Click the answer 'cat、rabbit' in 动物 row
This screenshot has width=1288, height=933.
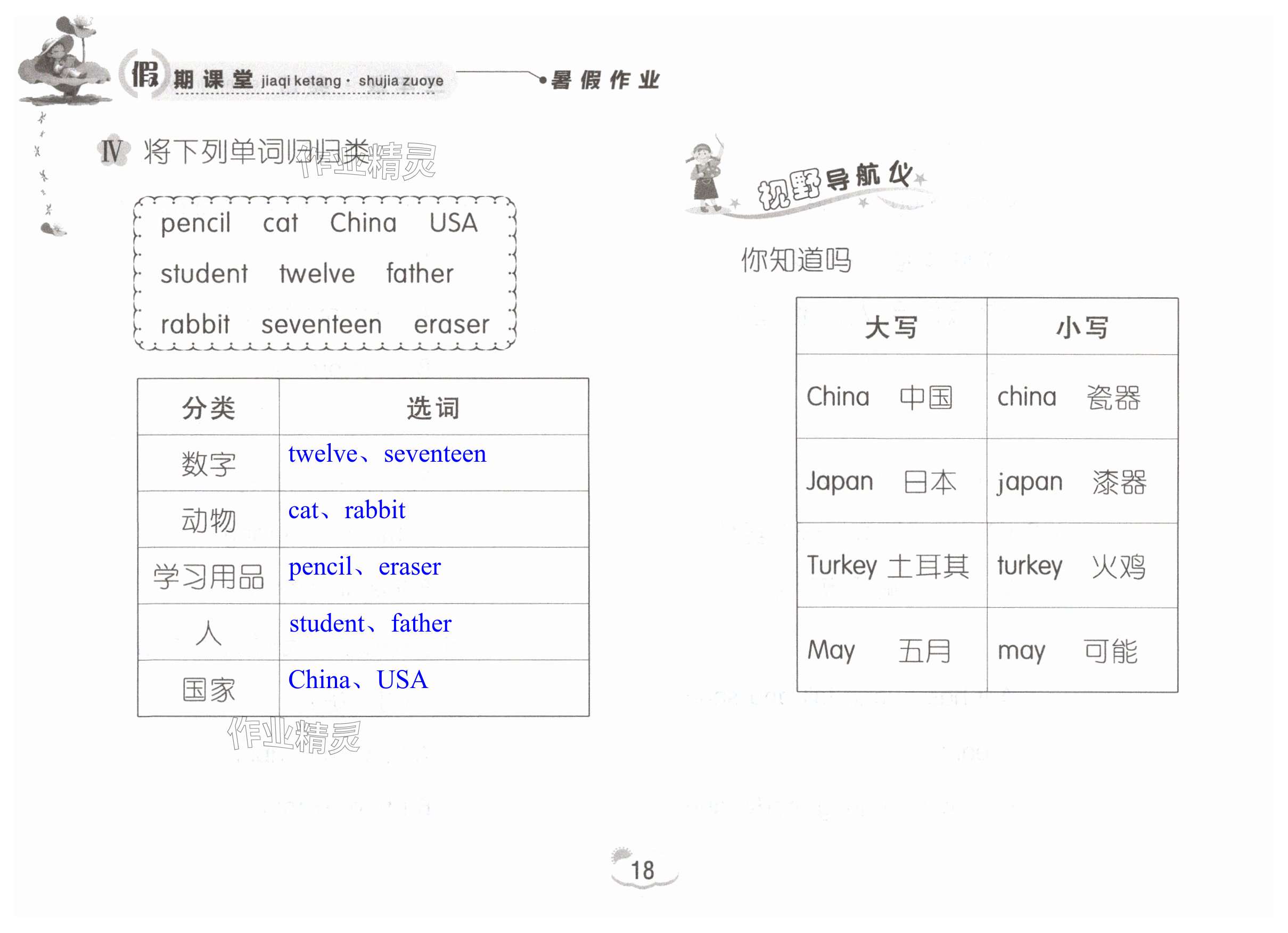coord(347,511)
